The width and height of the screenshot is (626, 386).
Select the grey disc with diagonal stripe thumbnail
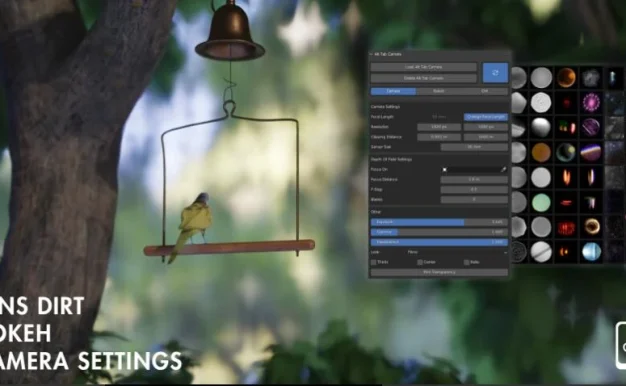(x=541, y=252)
